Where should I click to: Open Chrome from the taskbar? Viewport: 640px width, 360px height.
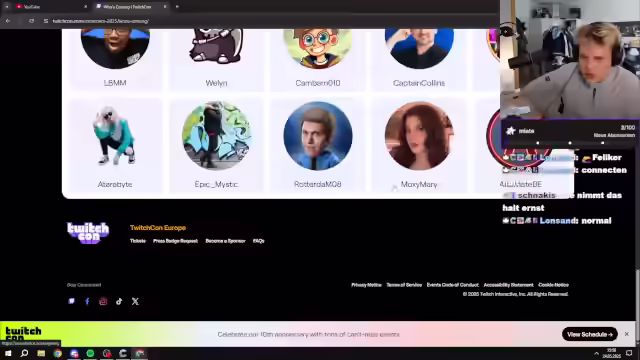point(58,353)
